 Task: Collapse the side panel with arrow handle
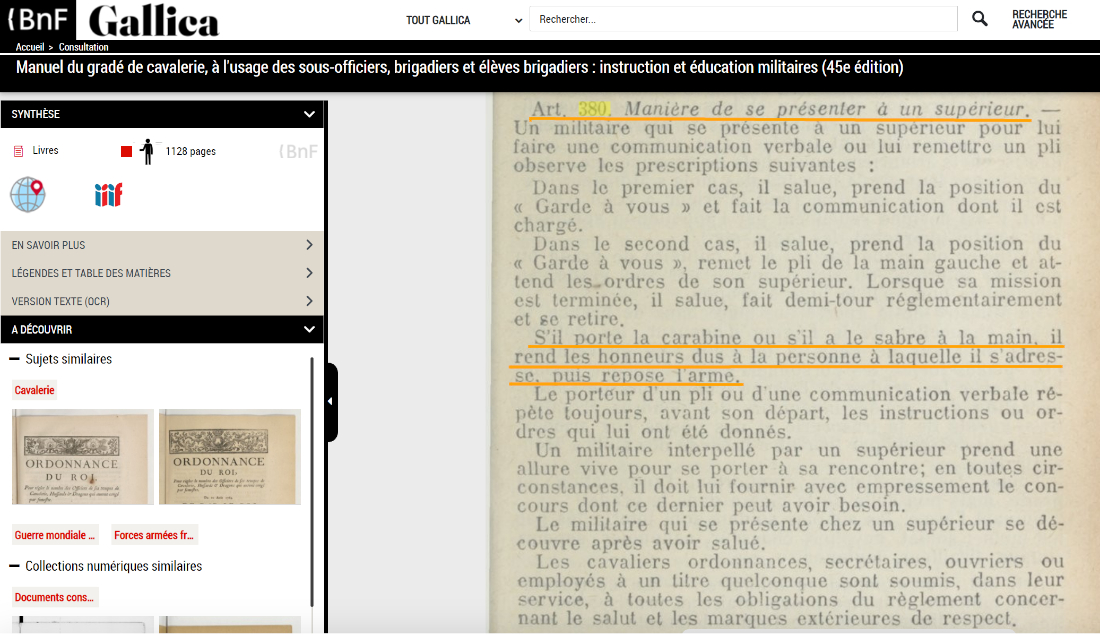tap(331, 402)
